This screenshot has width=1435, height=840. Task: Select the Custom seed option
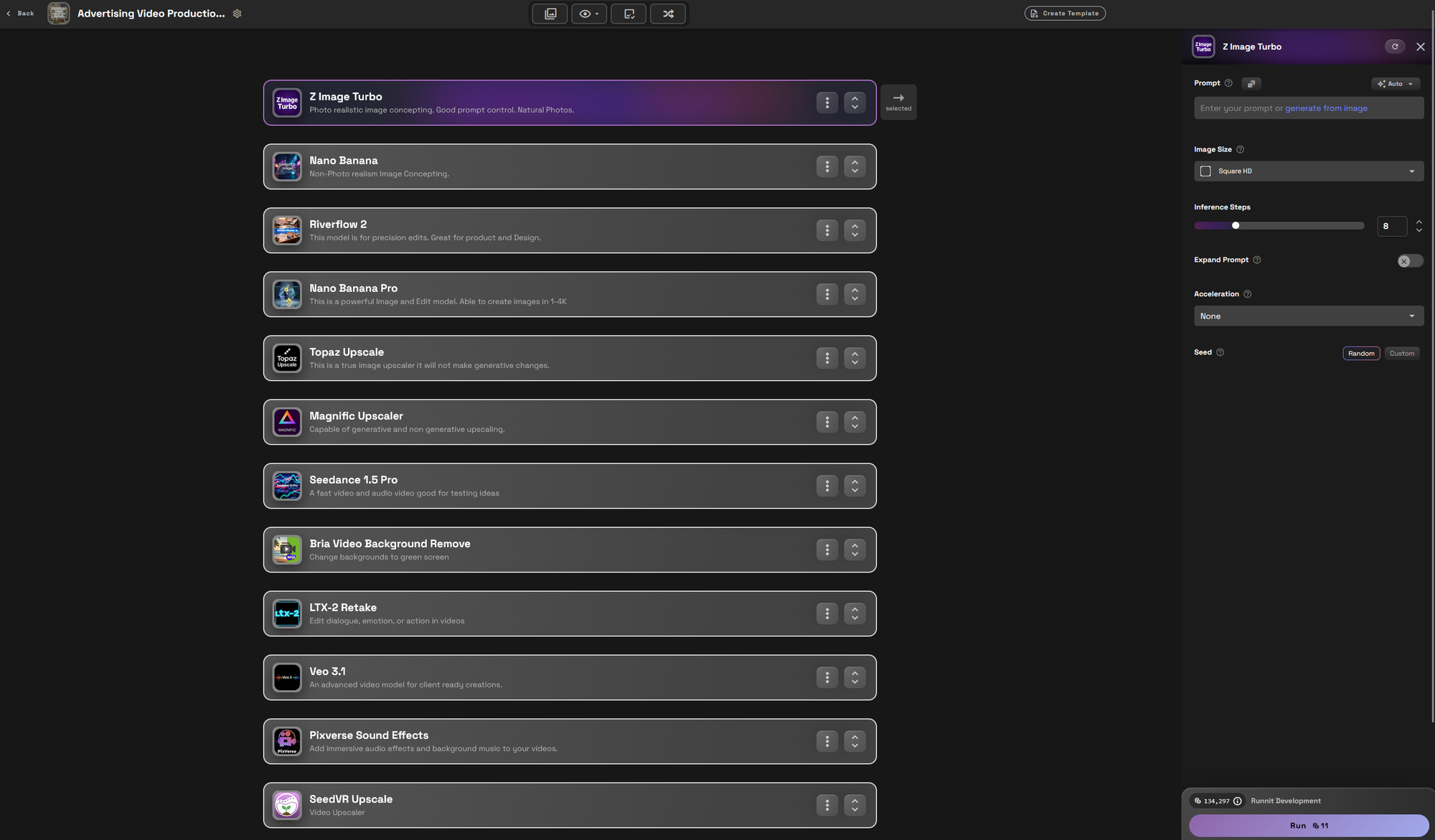click(1401, 353)
